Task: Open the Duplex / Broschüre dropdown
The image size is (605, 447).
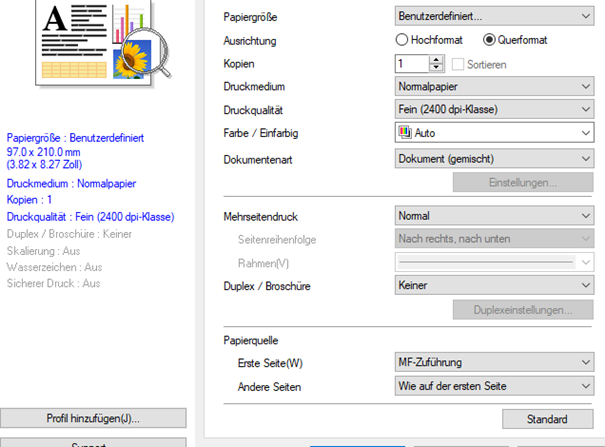Action: [x=493, y=285]
